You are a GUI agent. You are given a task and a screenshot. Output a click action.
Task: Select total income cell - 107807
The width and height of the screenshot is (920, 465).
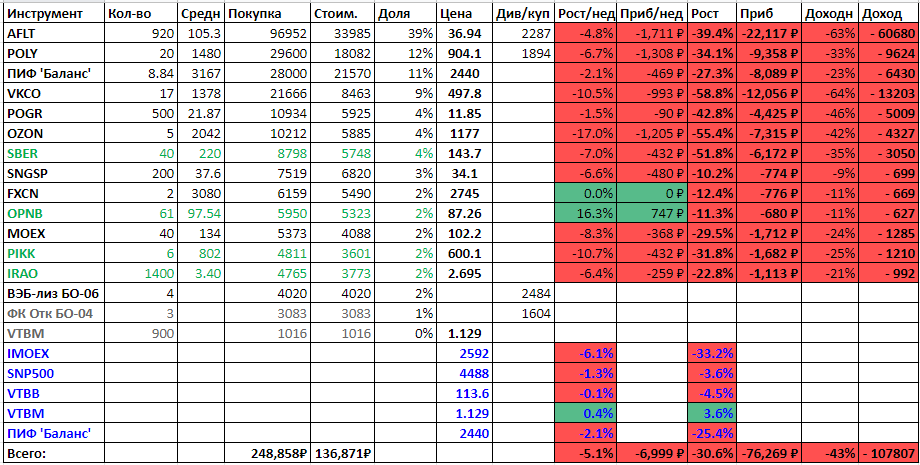point(888,453)
